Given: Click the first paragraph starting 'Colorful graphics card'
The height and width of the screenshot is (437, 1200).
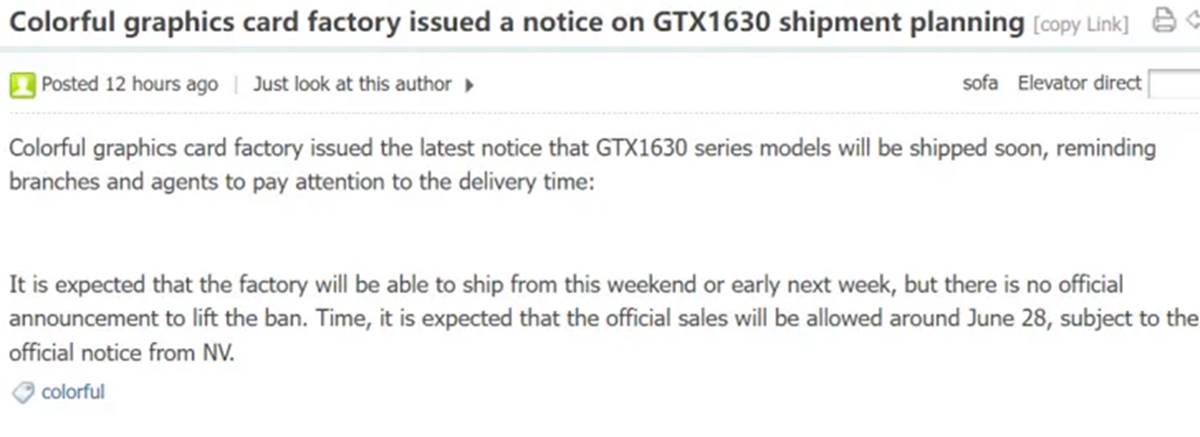Looking at the screenshot, I should tap(582, 166).
